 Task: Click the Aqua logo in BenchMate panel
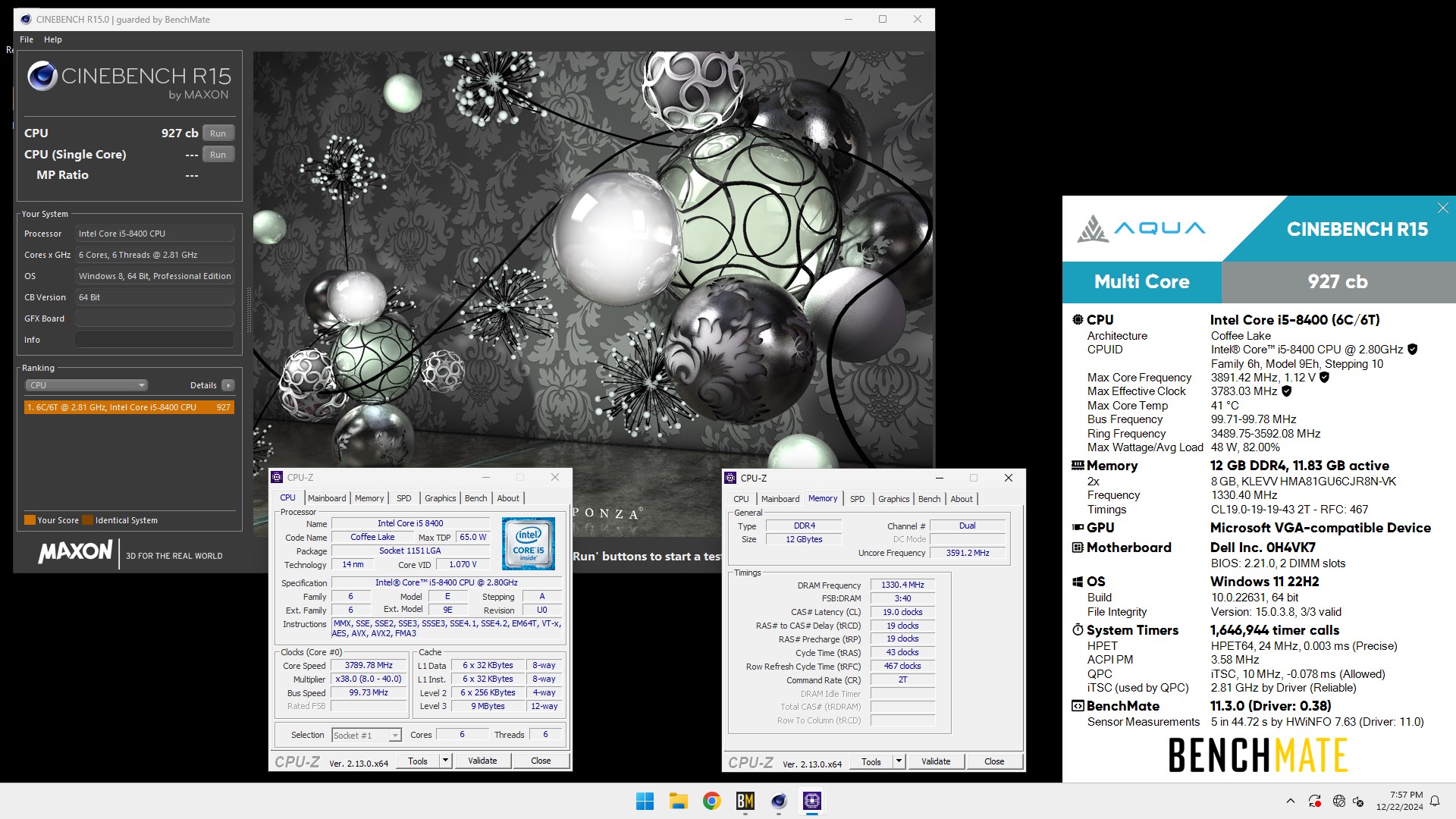pos(1141,228)
